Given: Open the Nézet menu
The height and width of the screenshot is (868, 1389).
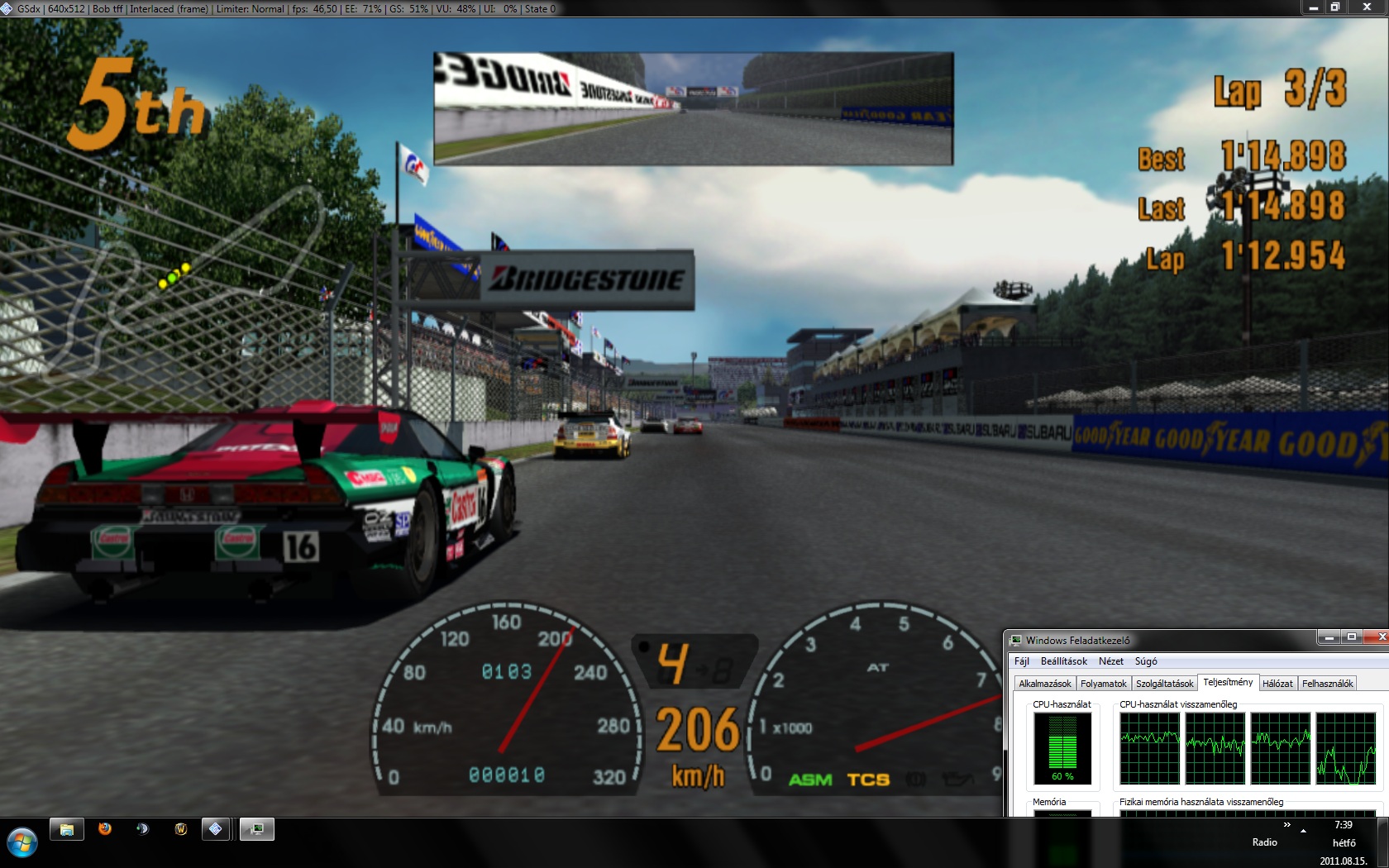Looking at the screenshot, I should click(1111, 661).
